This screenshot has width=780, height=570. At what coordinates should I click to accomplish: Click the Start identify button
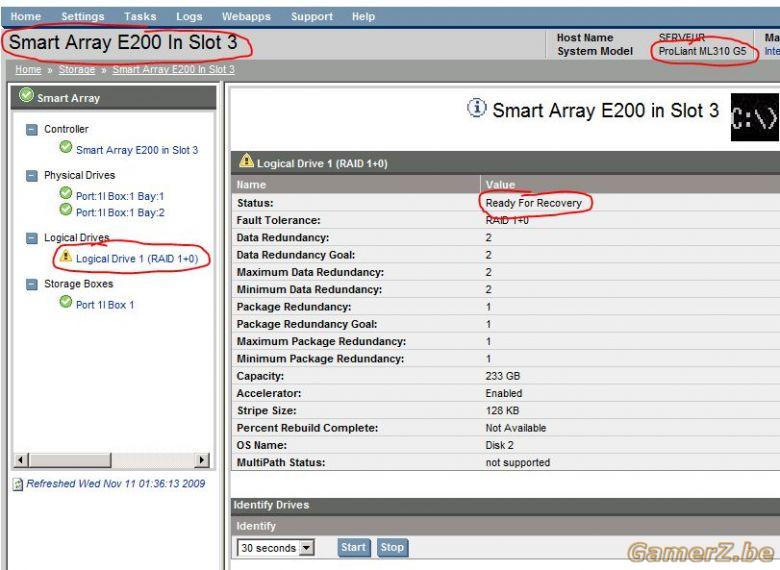[354, 548]
